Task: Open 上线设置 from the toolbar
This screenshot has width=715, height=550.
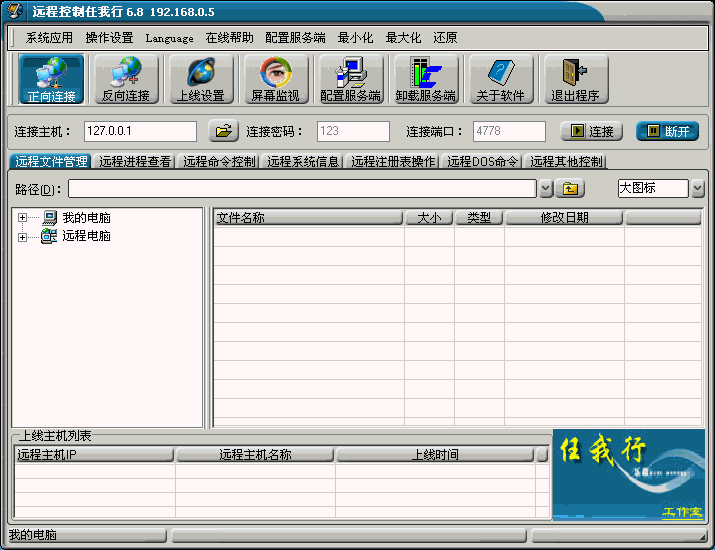Action: tap(200, 79)
